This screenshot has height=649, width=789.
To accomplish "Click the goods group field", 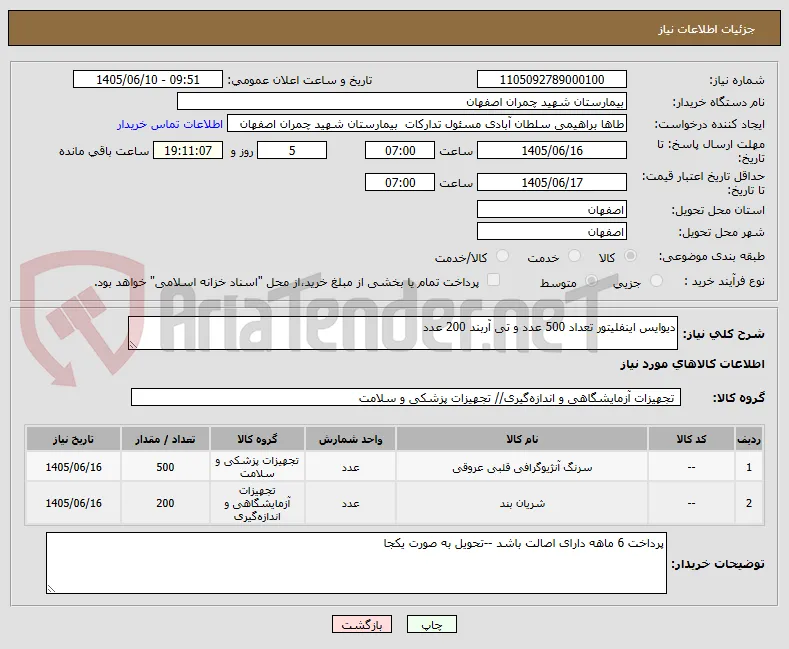I will (x=406, y=397).
